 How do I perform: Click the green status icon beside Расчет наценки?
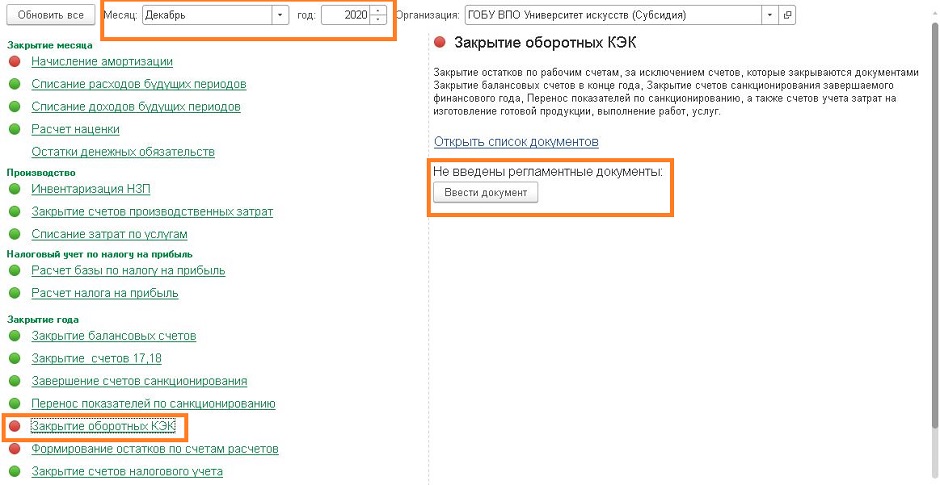14,129
